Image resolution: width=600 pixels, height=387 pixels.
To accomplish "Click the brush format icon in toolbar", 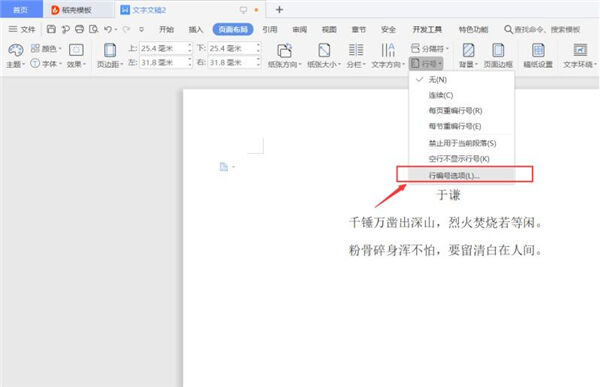I will pos(65,29).
